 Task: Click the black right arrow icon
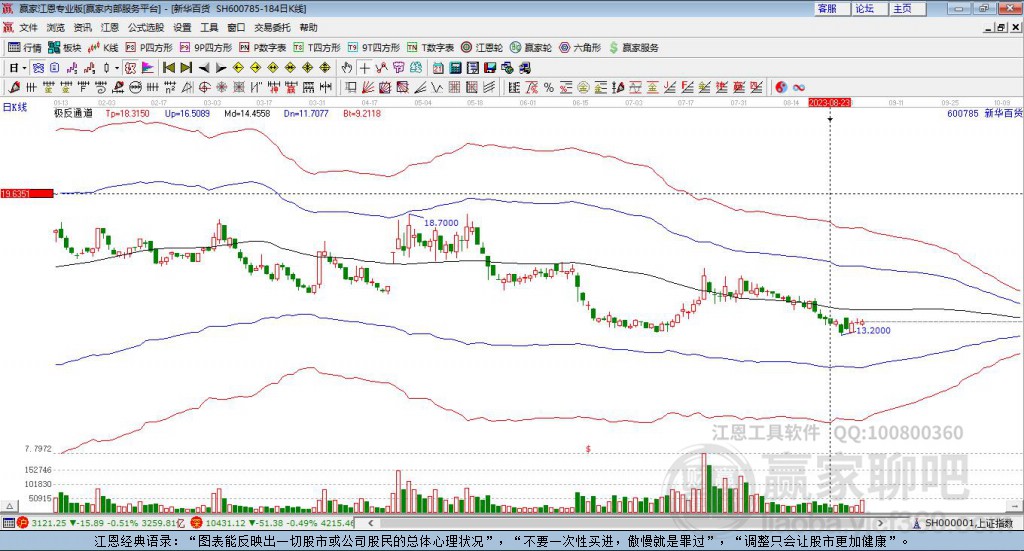tap(221, 68)
